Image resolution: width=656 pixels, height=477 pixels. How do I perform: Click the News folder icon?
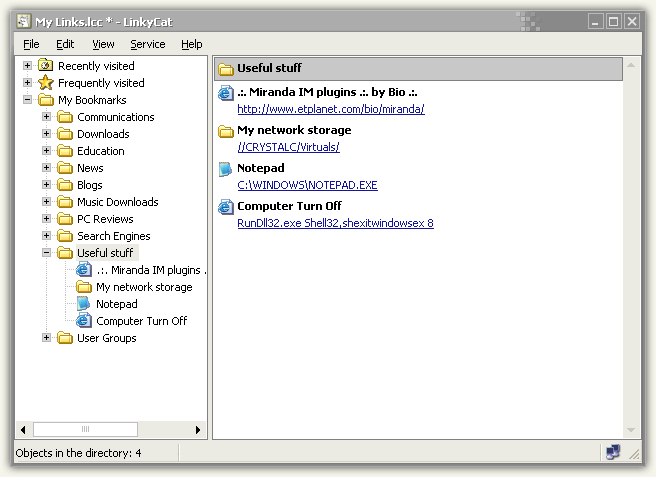[x=64, y=168]
